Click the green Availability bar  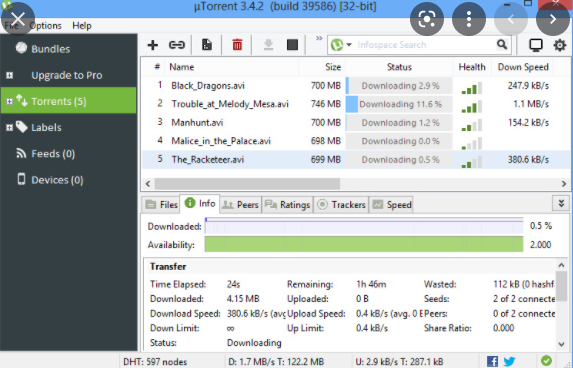pos(364,244)
